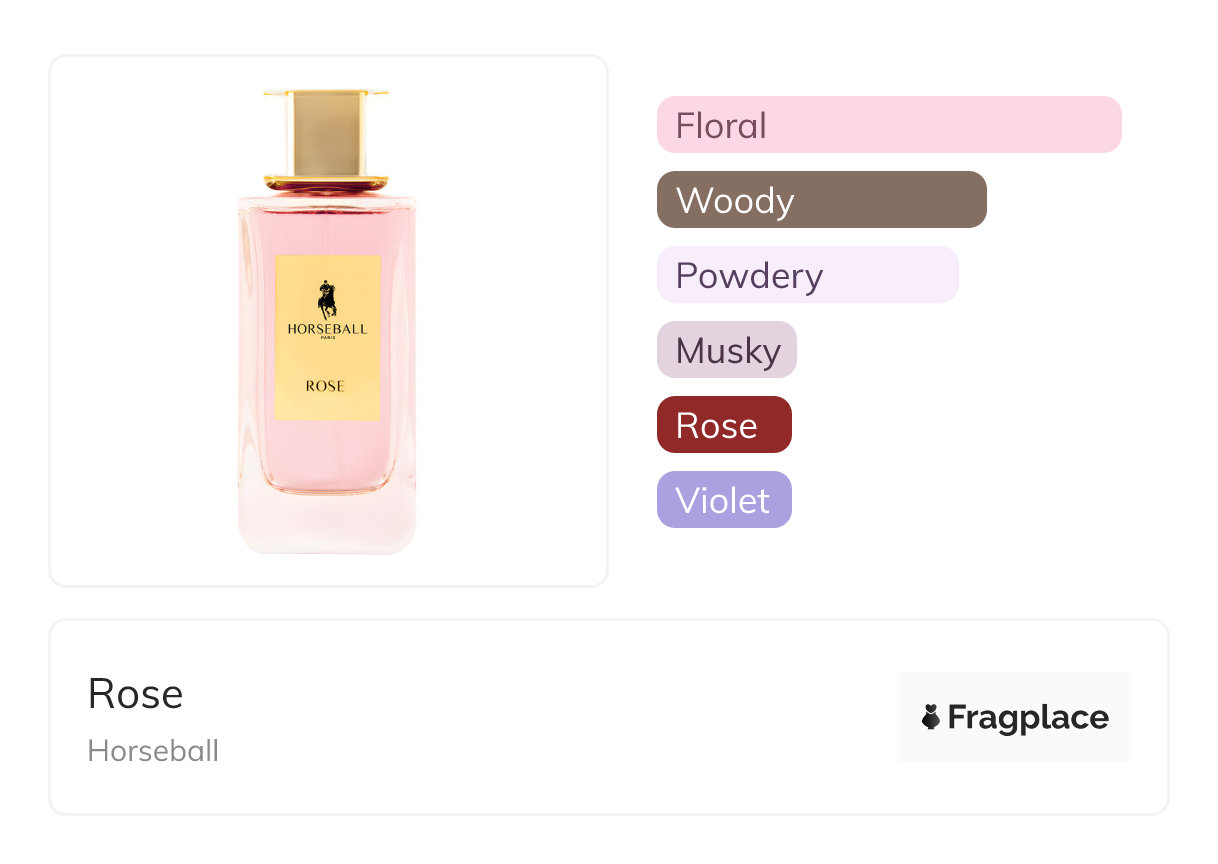The height and width of the screenshot is (864, 1218).
Task: Click the empty area in the name card
Action: coord(550,720)
